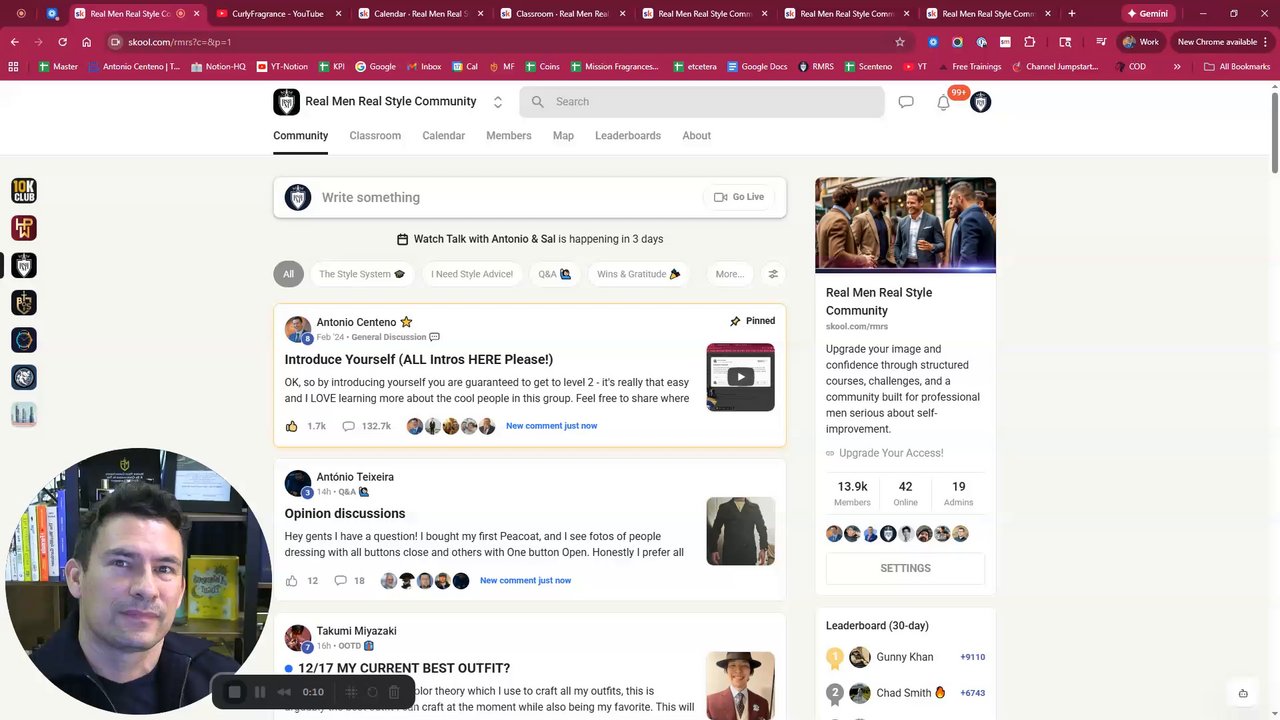Open the profile avatar menu in Skool header
Viewport: 1280px width, 720px height.
pos(981,102)
